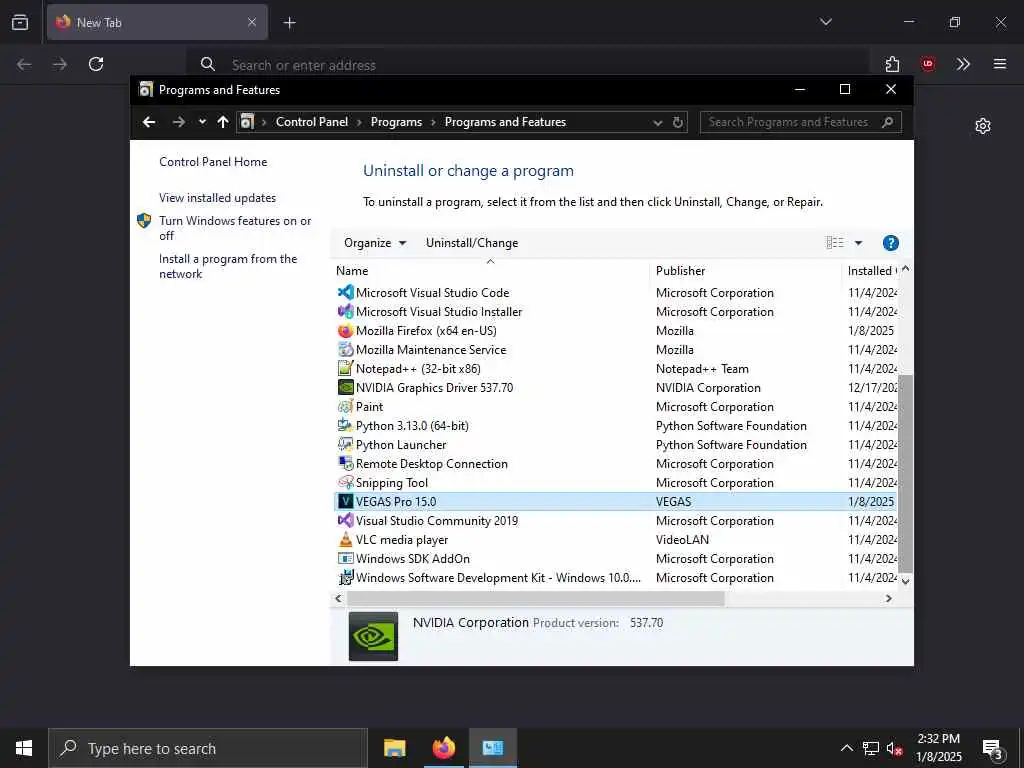The height and width of the screenshot is (768, 1024).
Task: Click the Mozilla Maintenance Service icon
Action: [x=345, y=349]
